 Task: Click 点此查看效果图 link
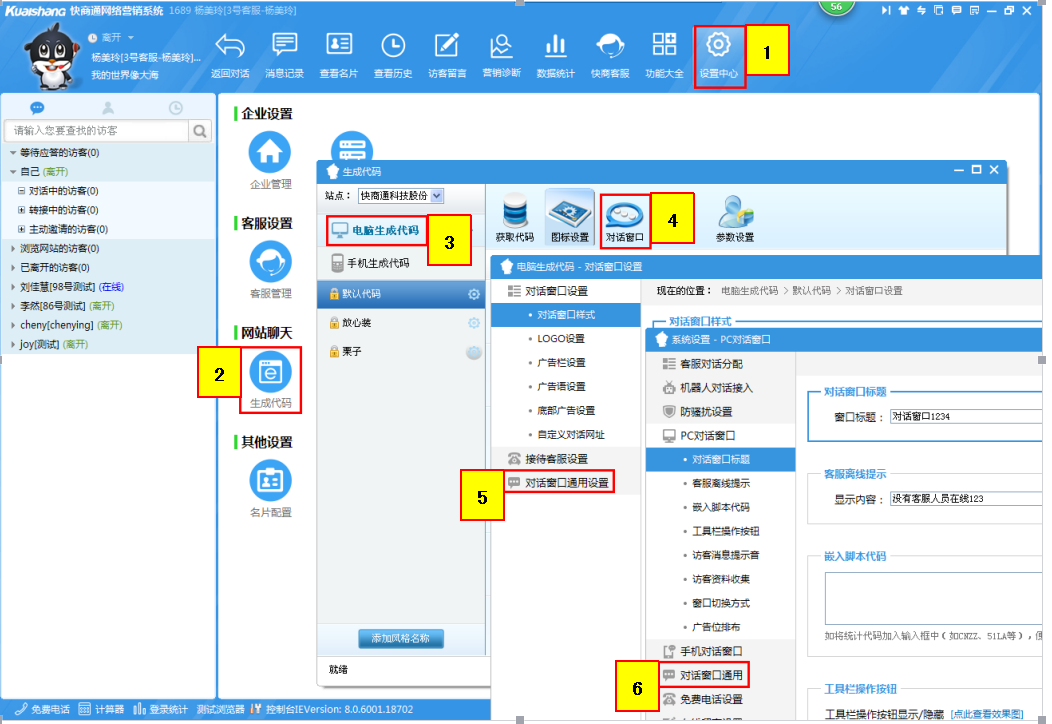[x=987, y=714]
